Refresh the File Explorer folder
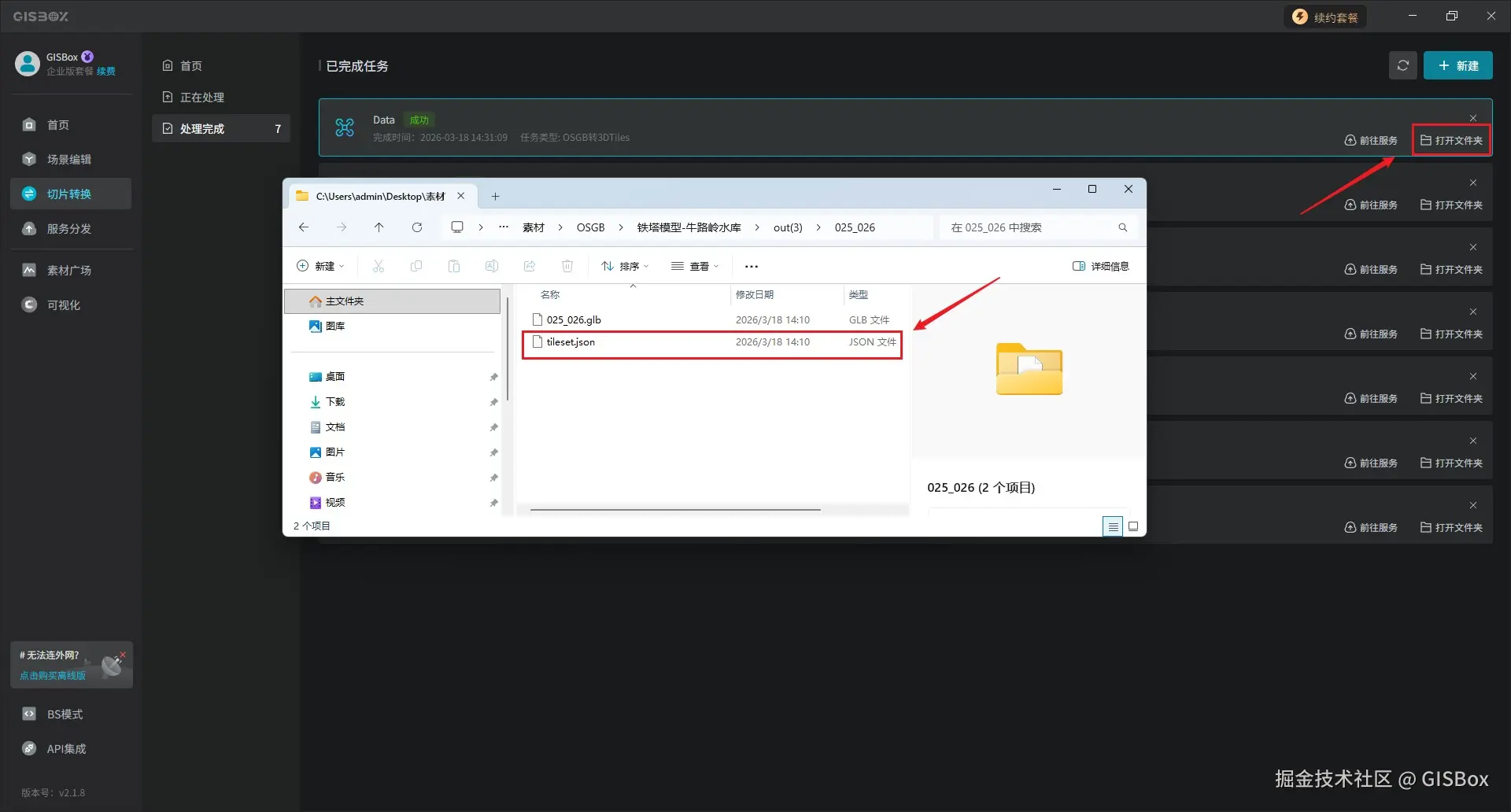Viewport: 1511px width, 812px height. (417, 227)
